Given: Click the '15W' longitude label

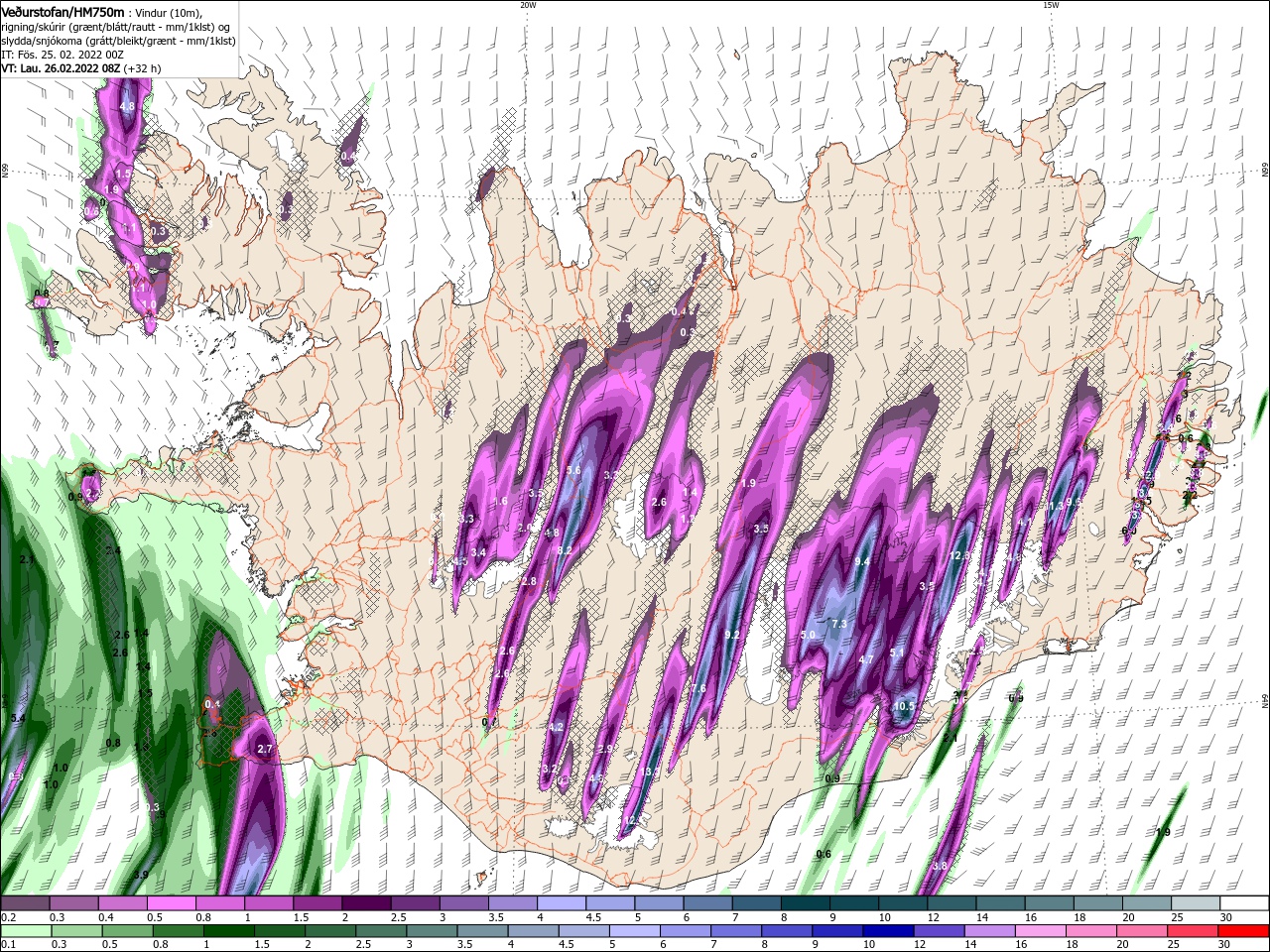Looking at the screenshot, I should (x=1051, y=5).
